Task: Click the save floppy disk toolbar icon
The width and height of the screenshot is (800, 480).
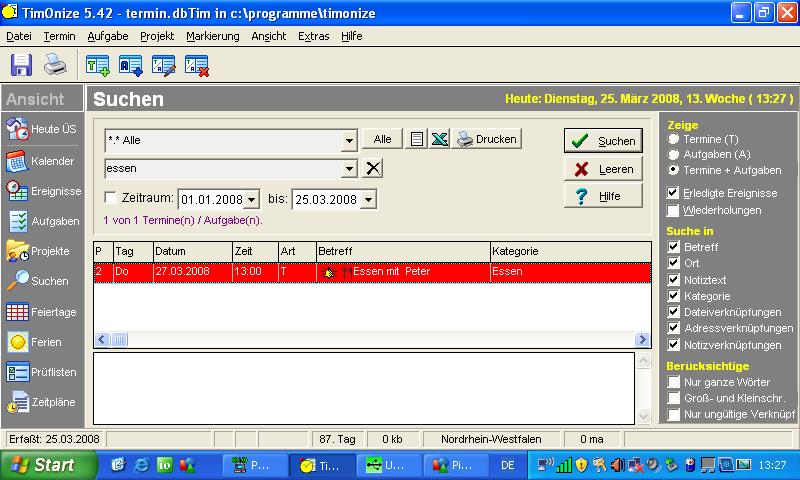Action: [22, 66]
